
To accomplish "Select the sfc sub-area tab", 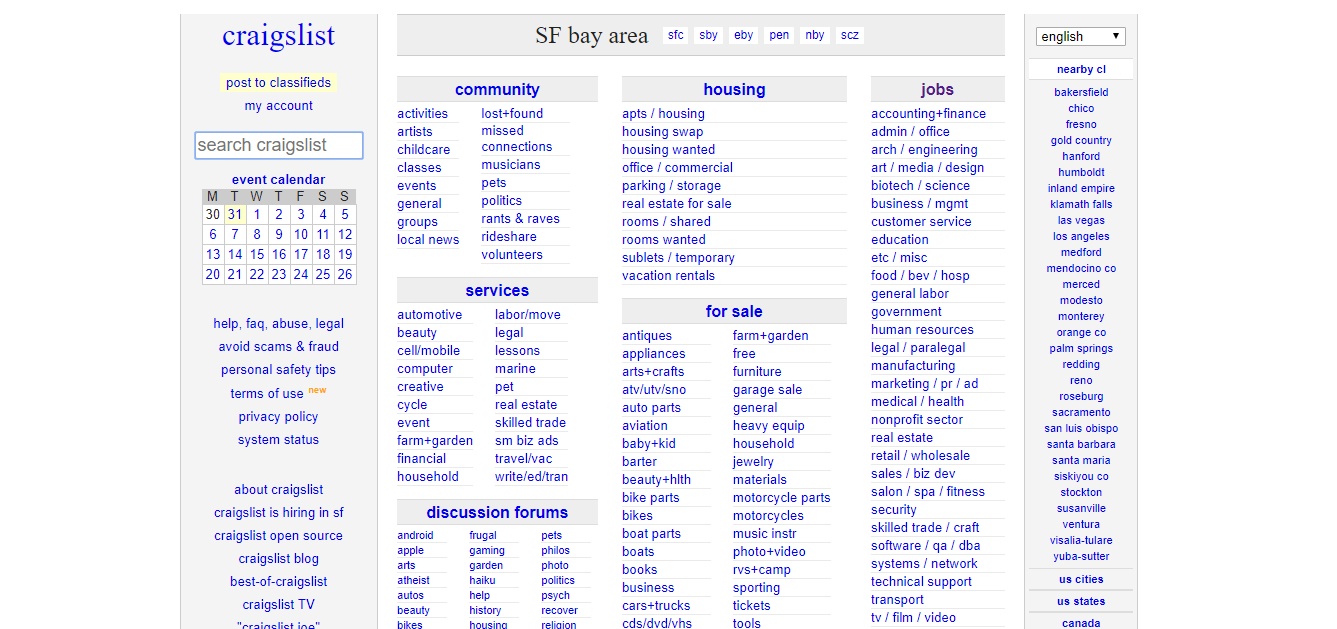I will [x=676, y=35].
